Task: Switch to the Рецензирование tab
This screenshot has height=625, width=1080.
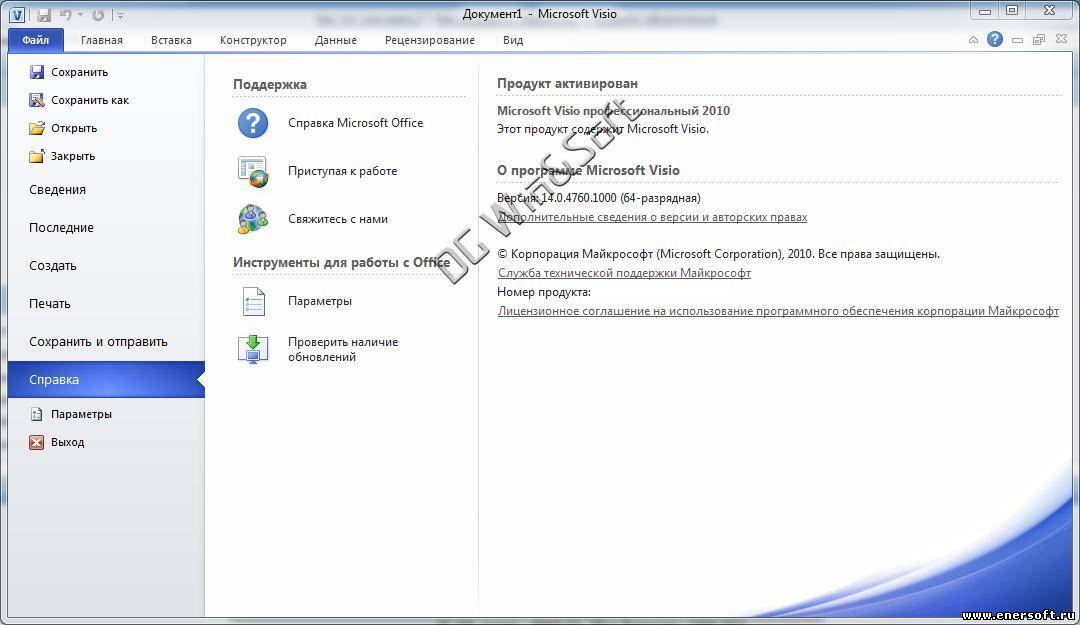Action: (430, 40)
